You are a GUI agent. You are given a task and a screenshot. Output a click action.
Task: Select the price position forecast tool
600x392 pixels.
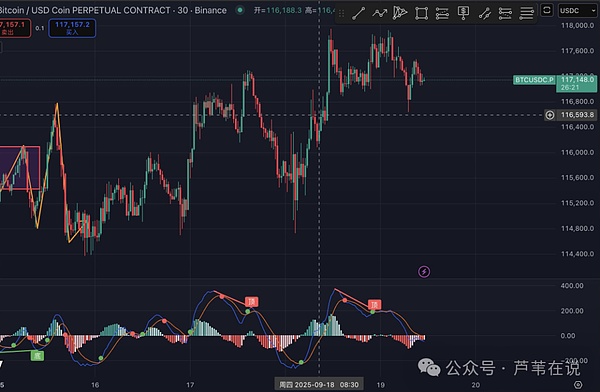coord(463,13)
